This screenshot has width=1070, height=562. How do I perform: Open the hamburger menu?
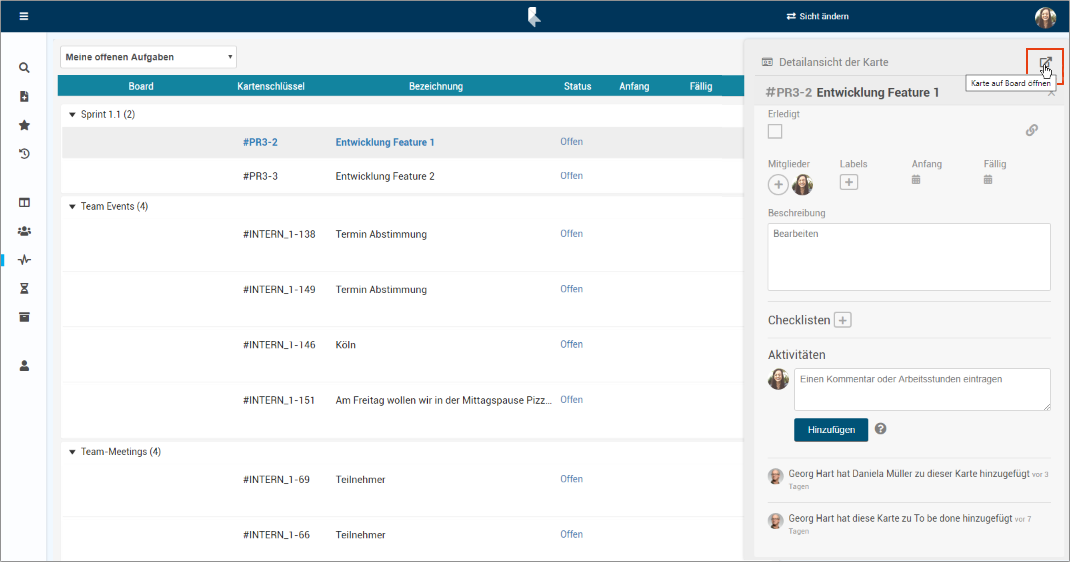pyautogui.click(x=24, y=16)
